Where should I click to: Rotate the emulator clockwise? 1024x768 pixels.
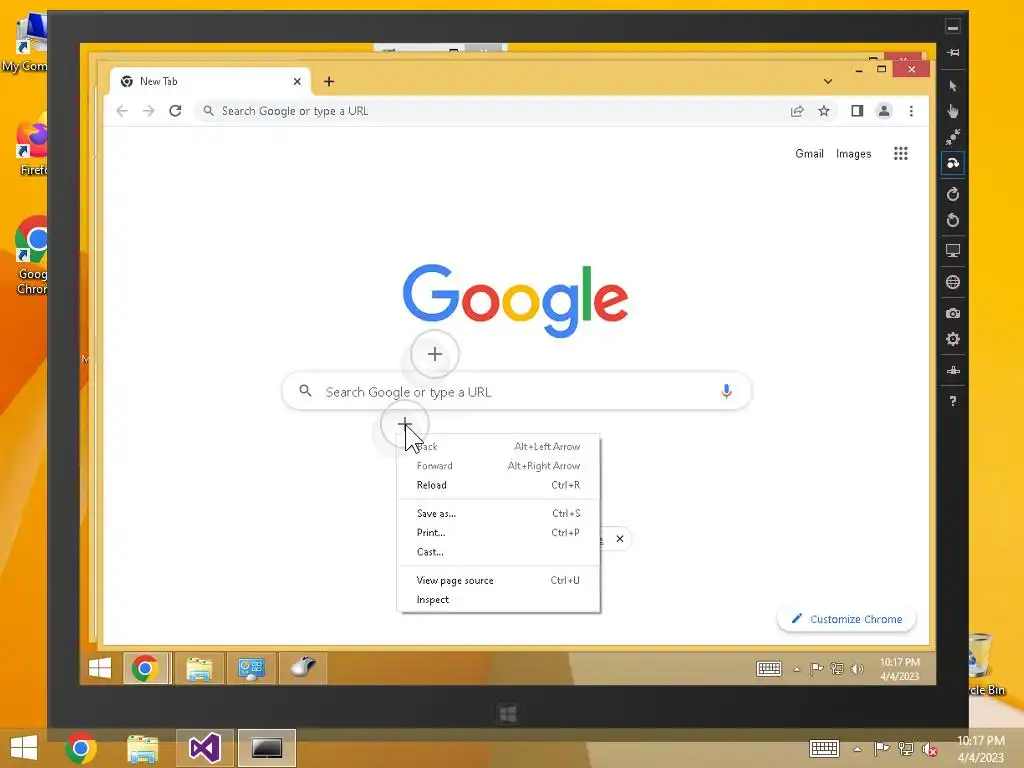(x=953, y=194)
